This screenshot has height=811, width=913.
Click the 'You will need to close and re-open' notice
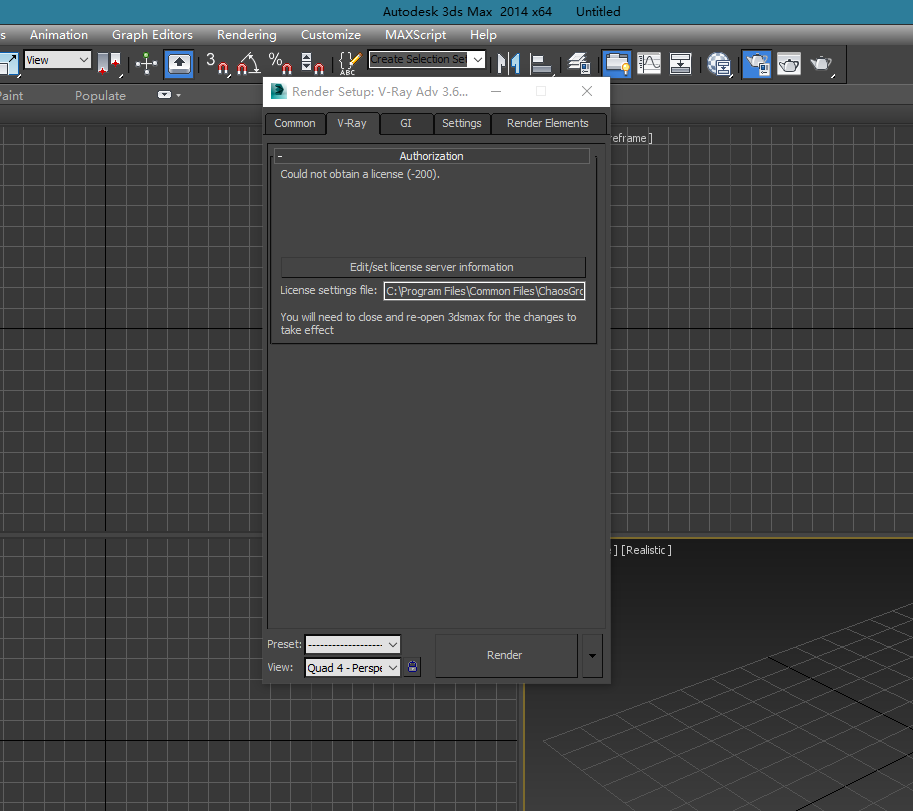(428, 324)
